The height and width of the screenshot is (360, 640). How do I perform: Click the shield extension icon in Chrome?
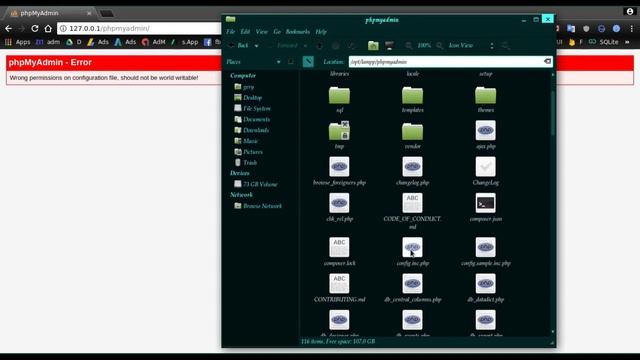(586, 29)
